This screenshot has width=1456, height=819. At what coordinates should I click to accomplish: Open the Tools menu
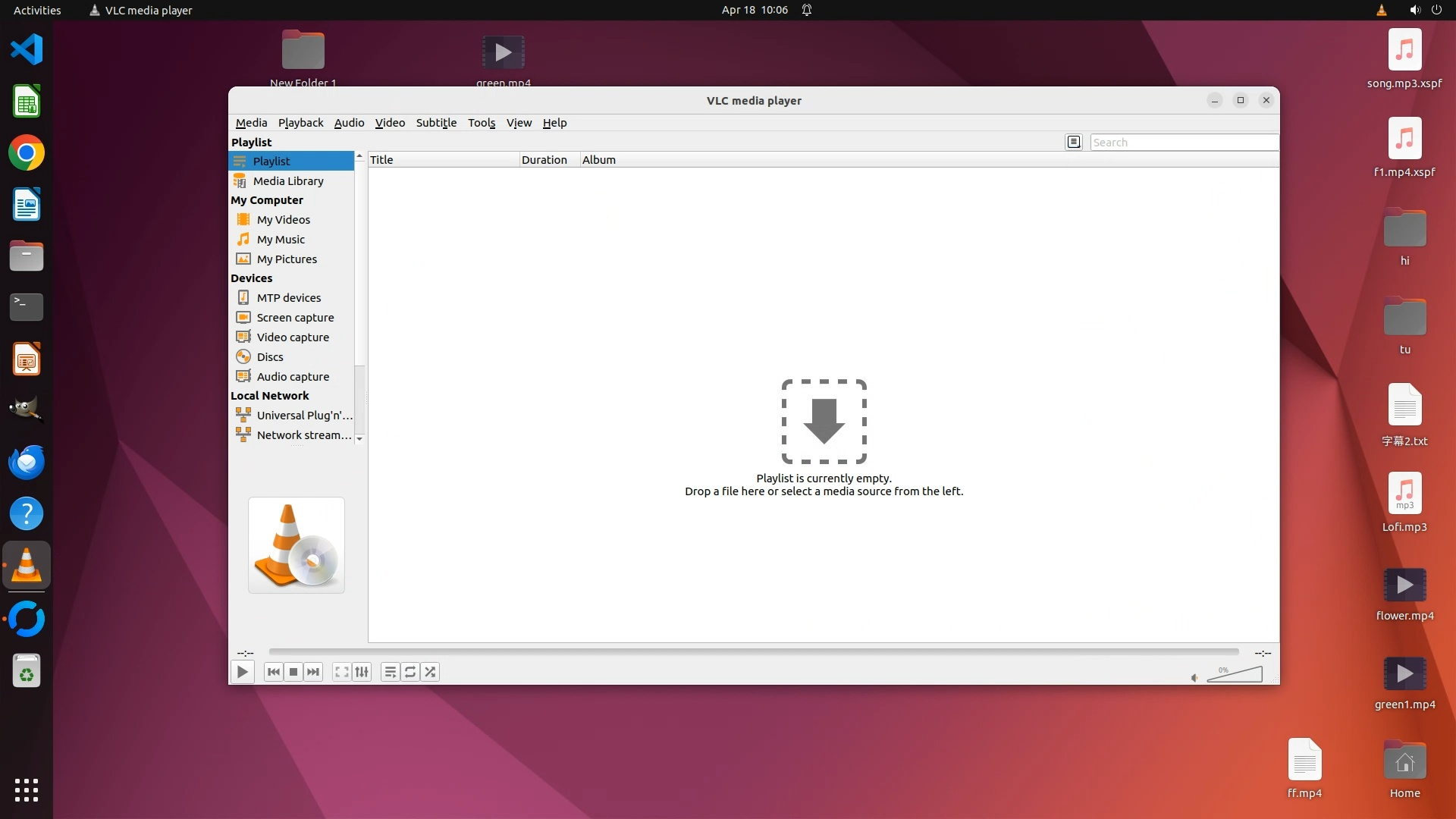point(481,123)
